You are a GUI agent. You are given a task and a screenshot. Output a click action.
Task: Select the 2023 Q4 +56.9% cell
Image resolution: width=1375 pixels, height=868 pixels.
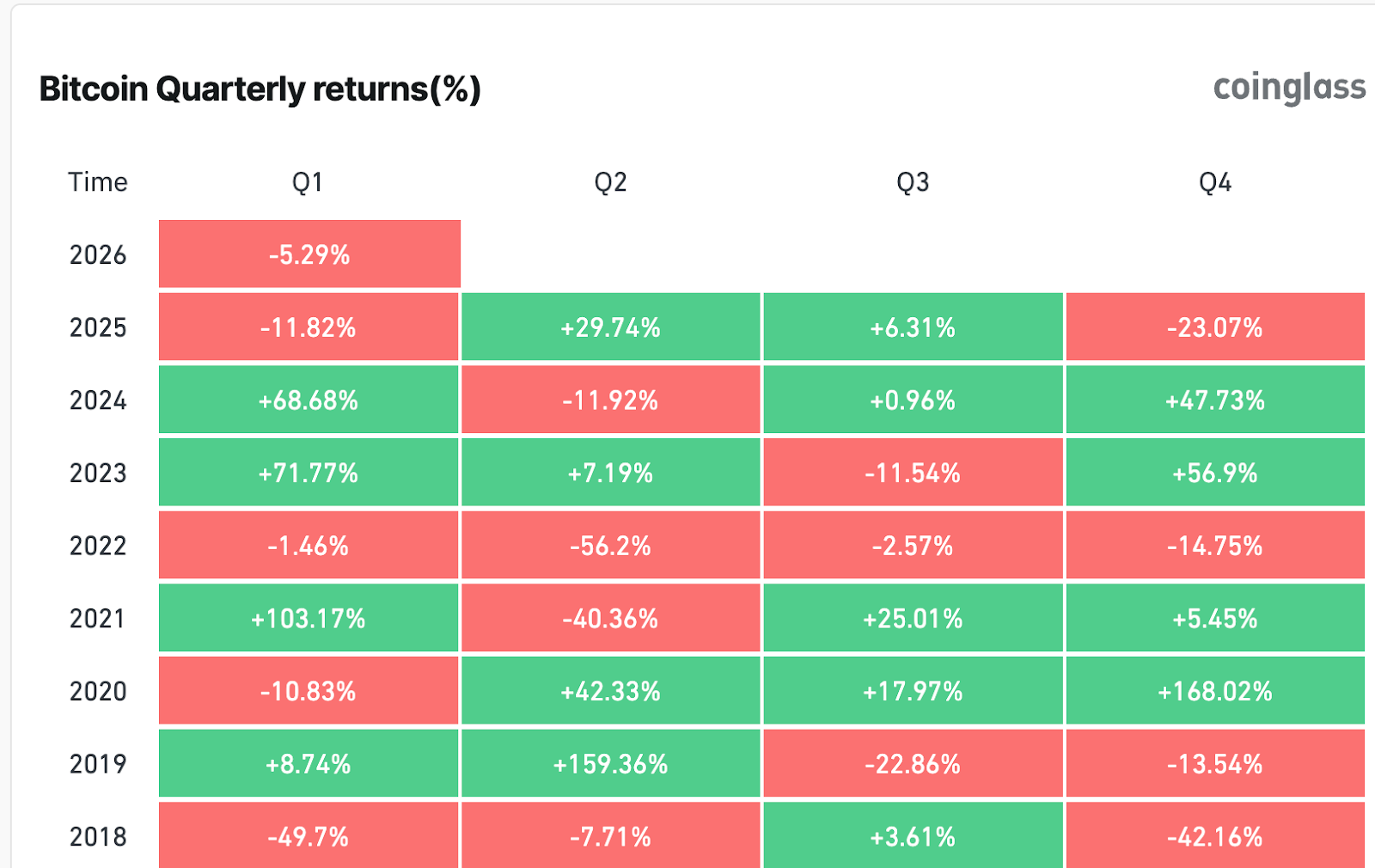(1215, 473)
